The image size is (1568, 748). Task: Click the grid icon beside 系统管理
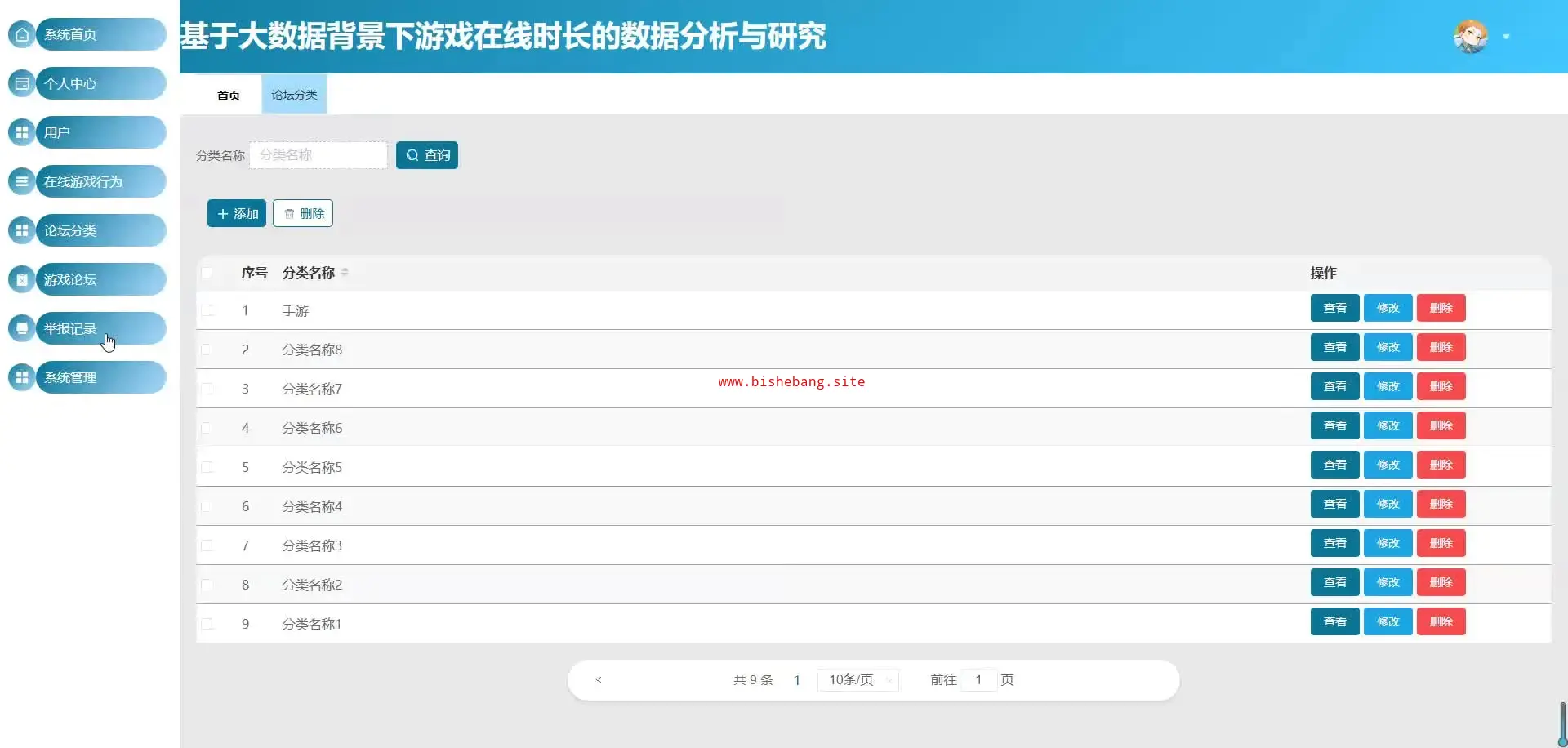[22, 377]
